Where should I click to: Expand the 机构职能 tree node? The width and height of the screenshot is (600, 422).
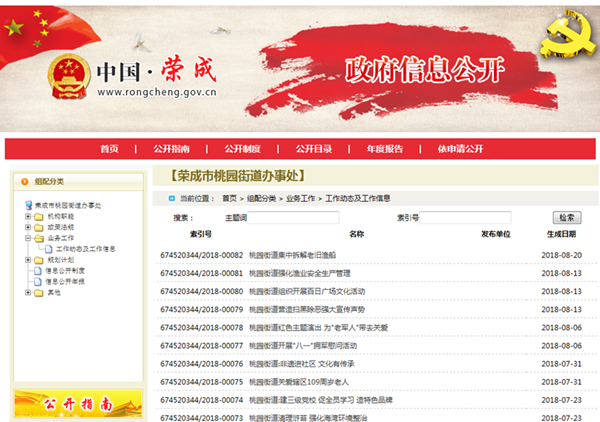27,216
